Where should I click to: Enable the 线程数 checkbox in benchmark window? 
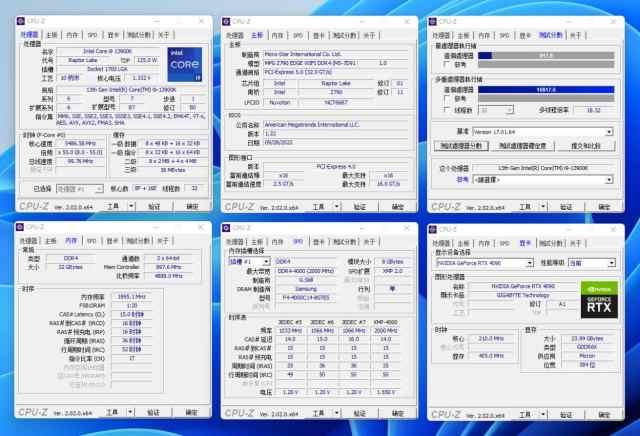pyautogui.click(x=447, y=110)
